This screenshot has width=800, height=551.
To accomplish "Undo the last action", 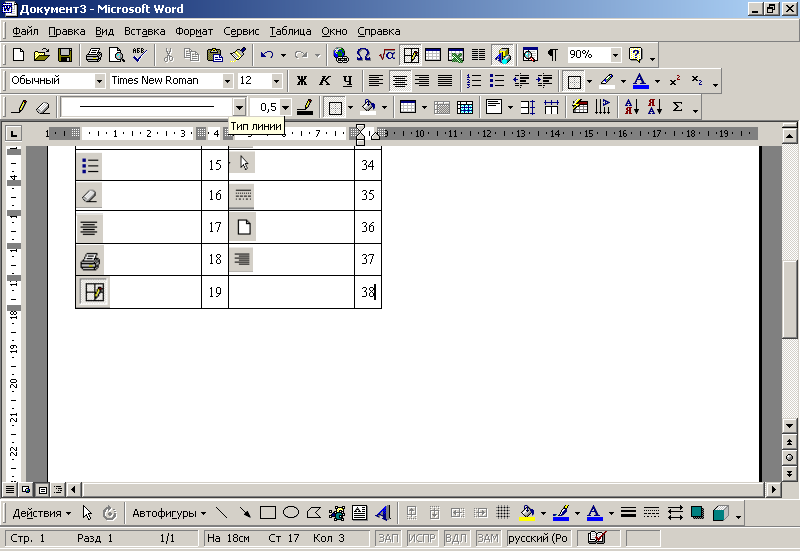I will tap(267, 55).
